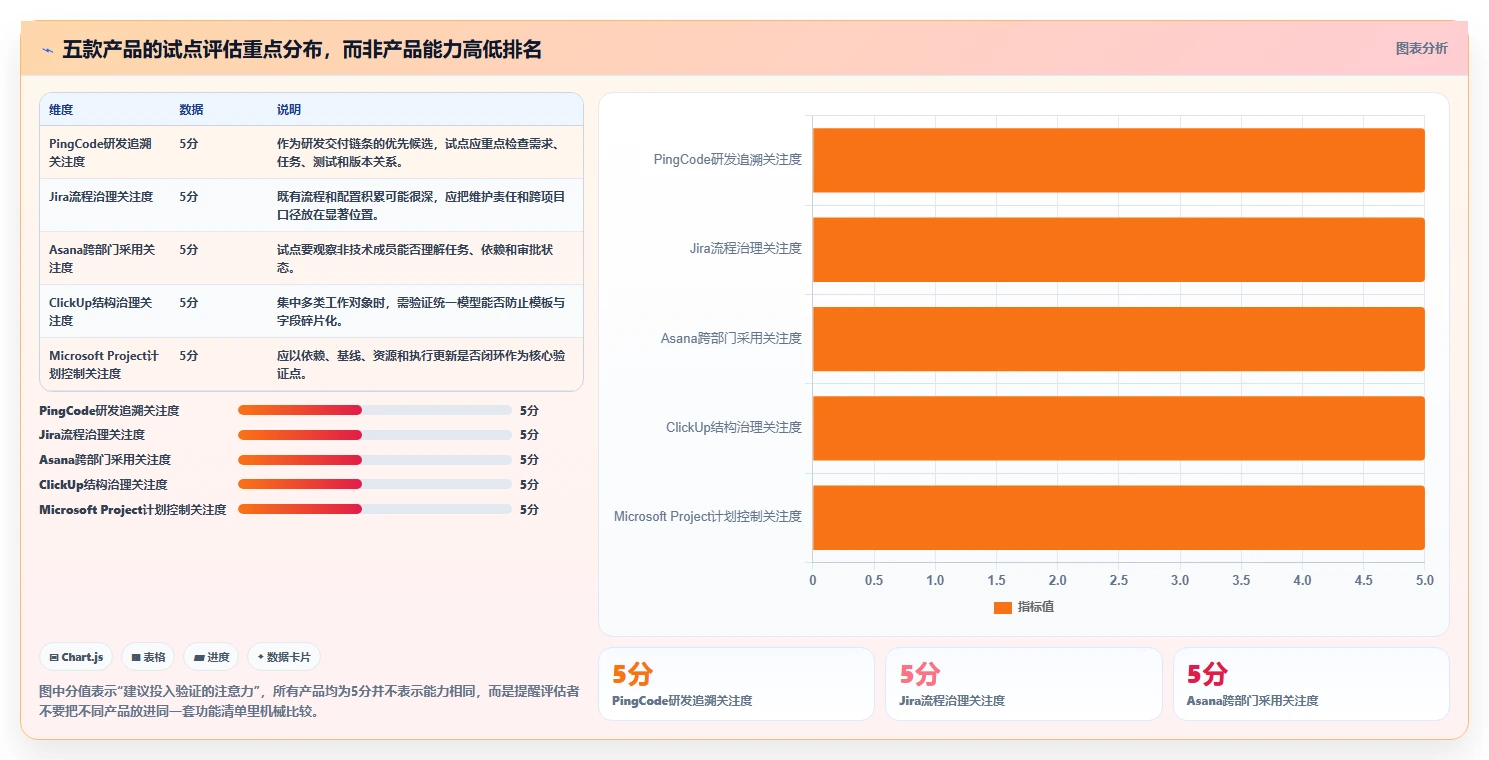
Task: Click the PingCode label on the chart axis
Action: click(728, 159)
